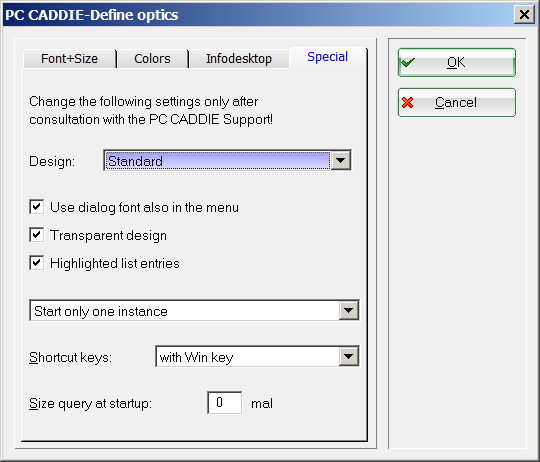Image resolution: width=540 pixels, height=462 pixels.
Task: Select the Standard design combo box text
Action: pyautogui.click(x=135, y=161)
